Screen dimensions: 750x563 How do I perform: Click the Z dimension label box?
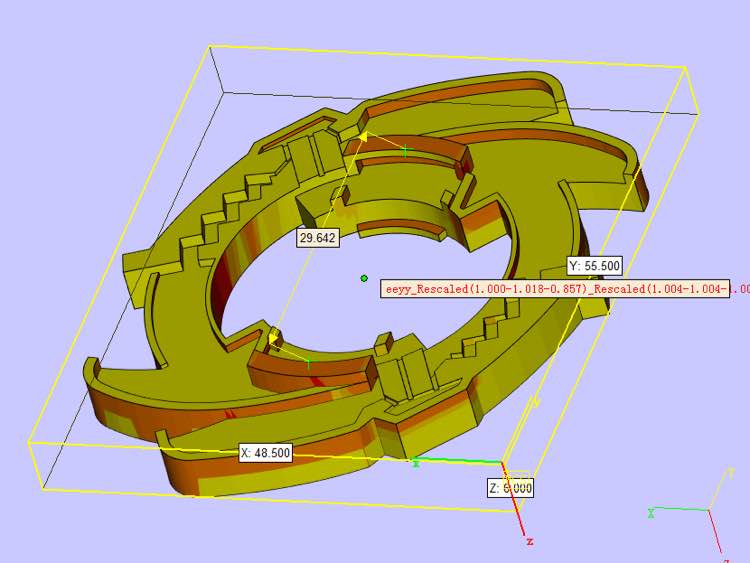pyautogui.click(x=510, y=487)
